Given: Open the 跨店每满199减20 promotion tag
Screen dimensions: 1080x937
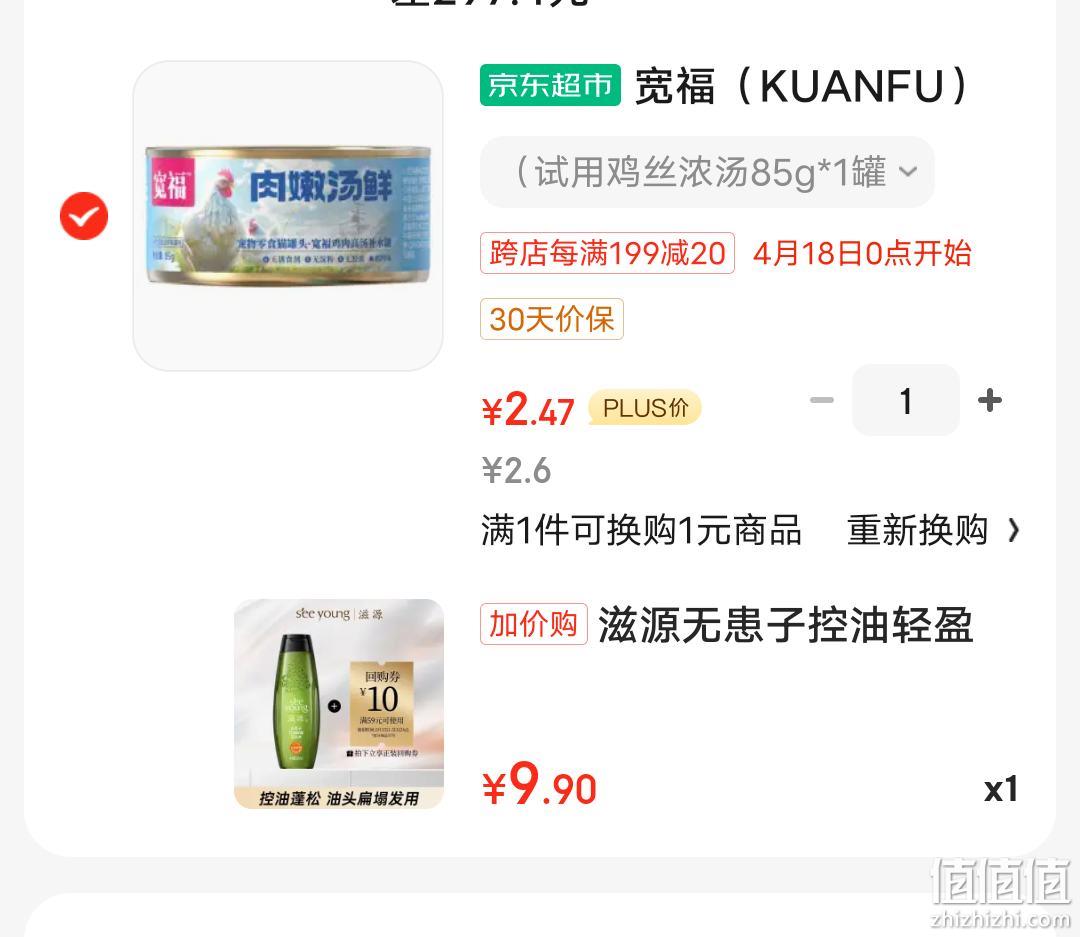Looking at the screenshot, I should 608,253.
